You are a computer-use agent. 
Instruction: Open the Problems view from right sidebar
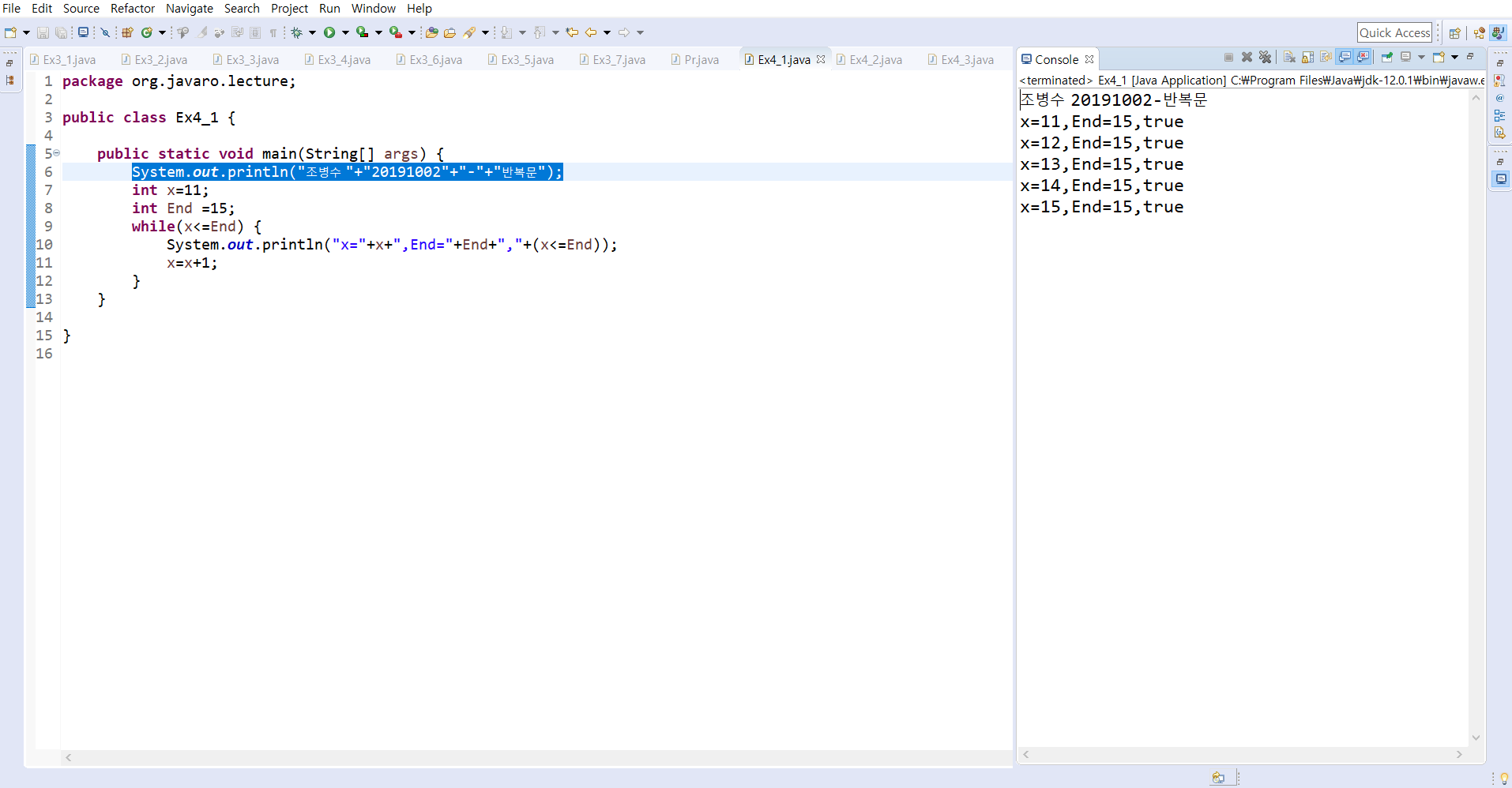click(x=1499, y=81)
